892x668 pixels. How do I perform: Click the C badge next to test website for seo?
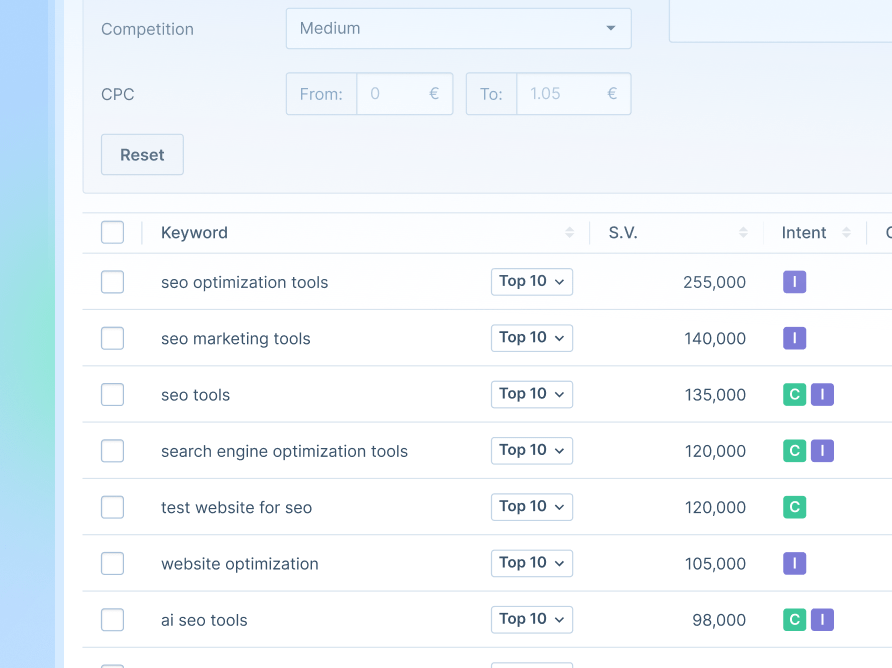point(794,507)
